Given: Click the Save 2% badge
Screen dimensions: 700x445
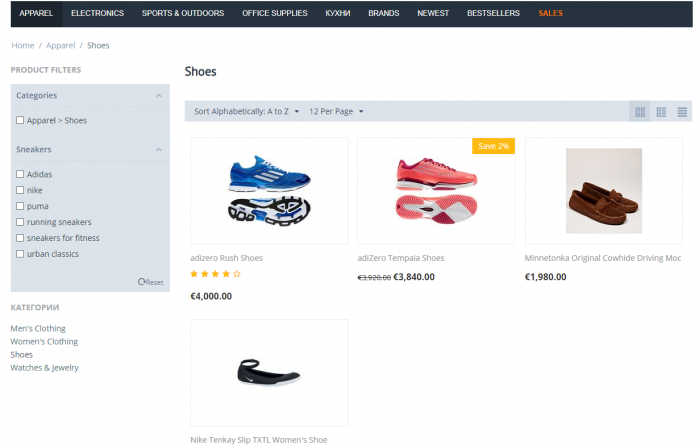Looking at the screenshot, I should (x=493, y=146).
